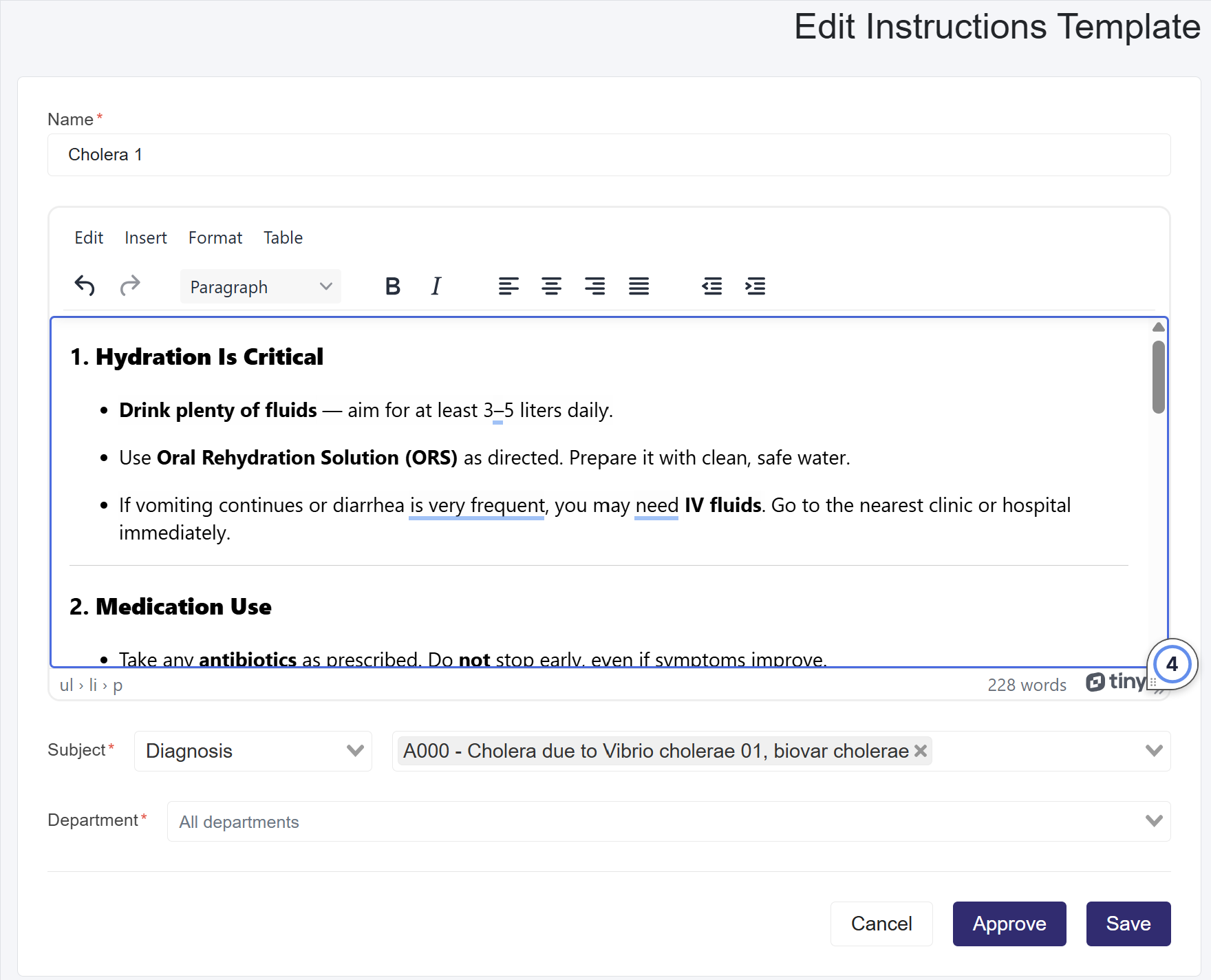Click the Undo arrow icon
This screenshot has width=1211, height=980.
85,286
